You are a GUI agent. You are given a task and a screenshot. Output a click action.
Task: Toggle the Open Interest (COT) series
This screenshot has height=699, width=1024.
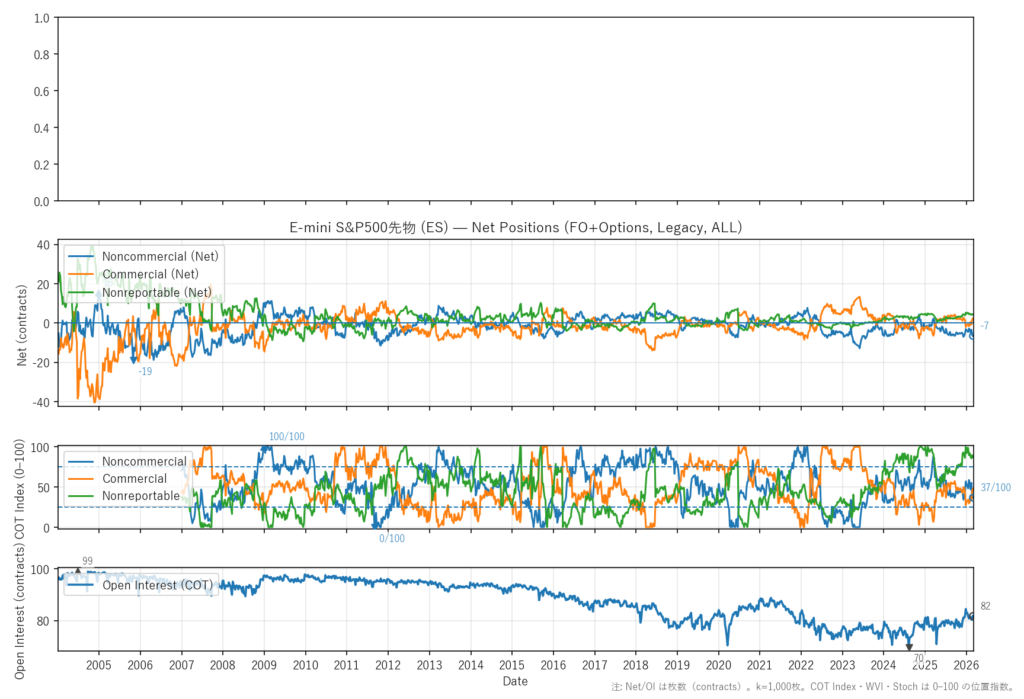(x=163, y=585)
